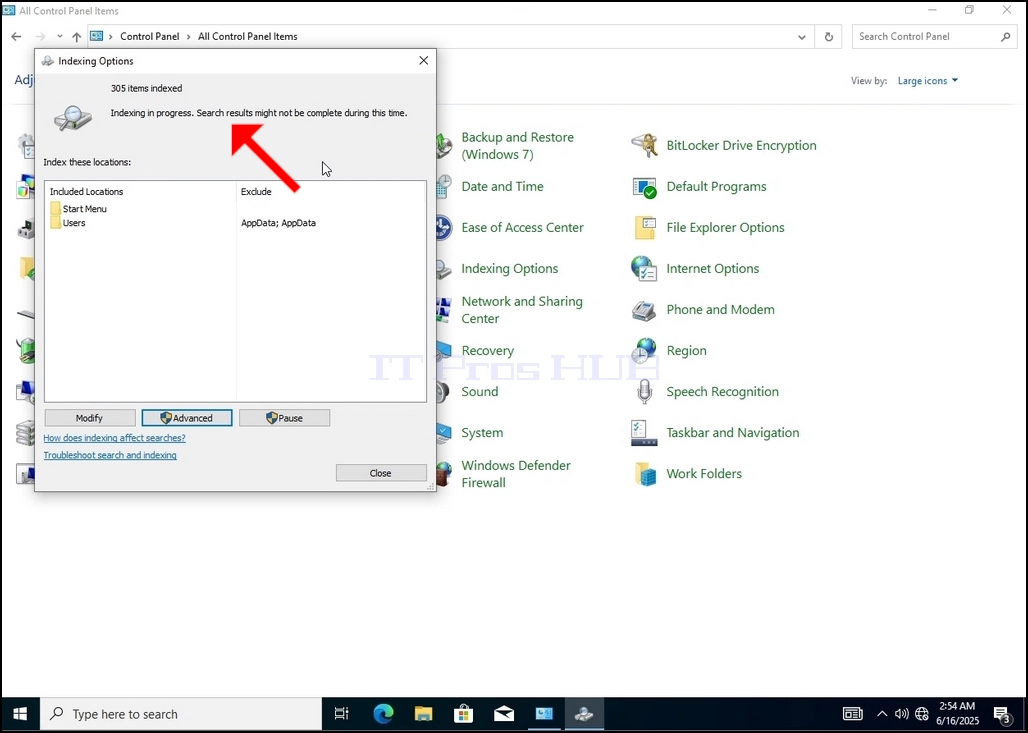Click the 'AppData; AppData' exclude entry

[279, 223]
